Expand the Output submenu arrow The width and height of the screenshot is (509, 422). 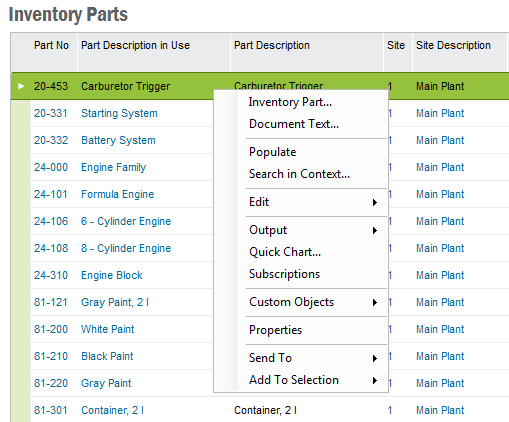(x=375, y=230)
